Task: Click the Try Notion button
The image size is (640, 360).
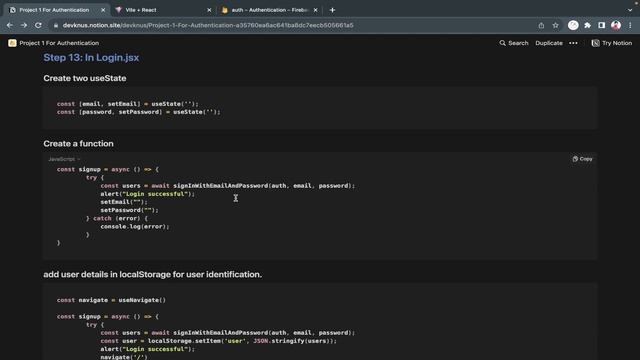Action: pos(611,43)
